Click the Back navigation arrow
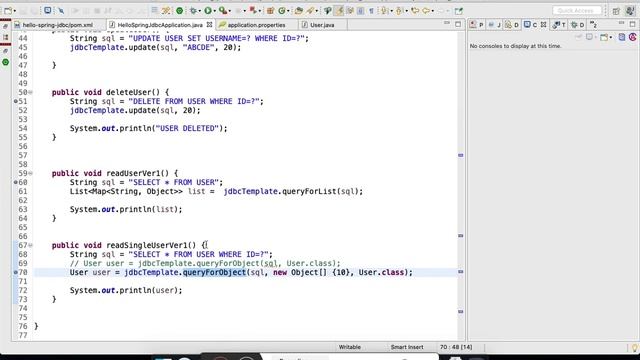Image resolution: width=640 pixels, height=360 pixels. pos(426,11)
